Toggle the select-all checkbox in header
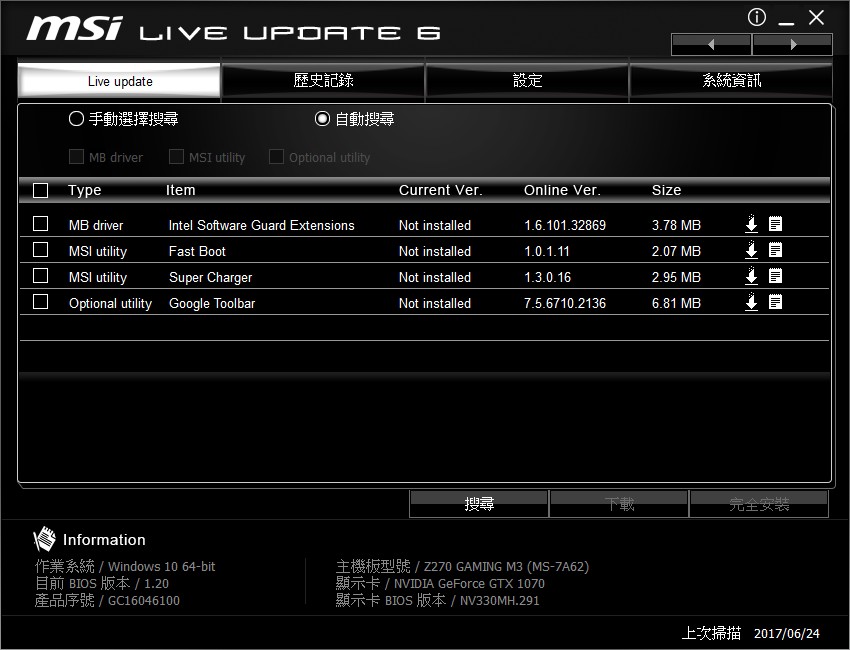Screen dimensions: 850x650 41,190
